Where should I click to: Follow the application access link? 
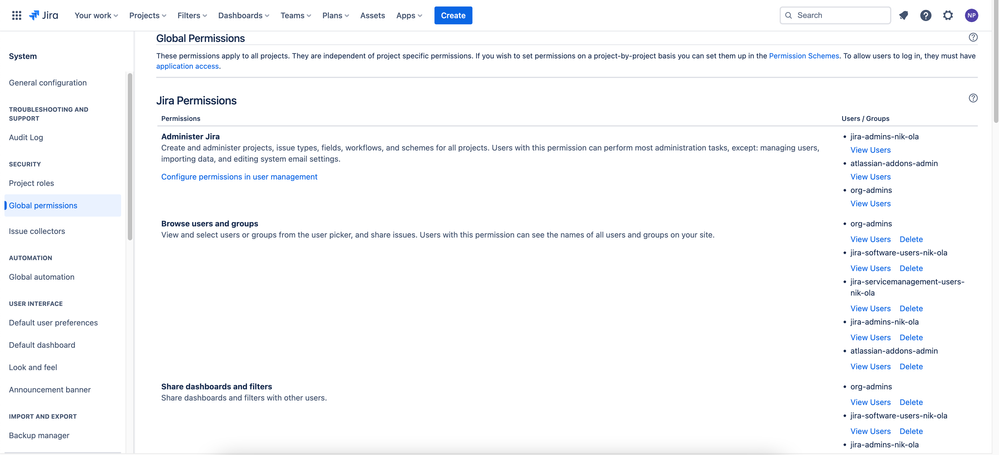(187, 66)
